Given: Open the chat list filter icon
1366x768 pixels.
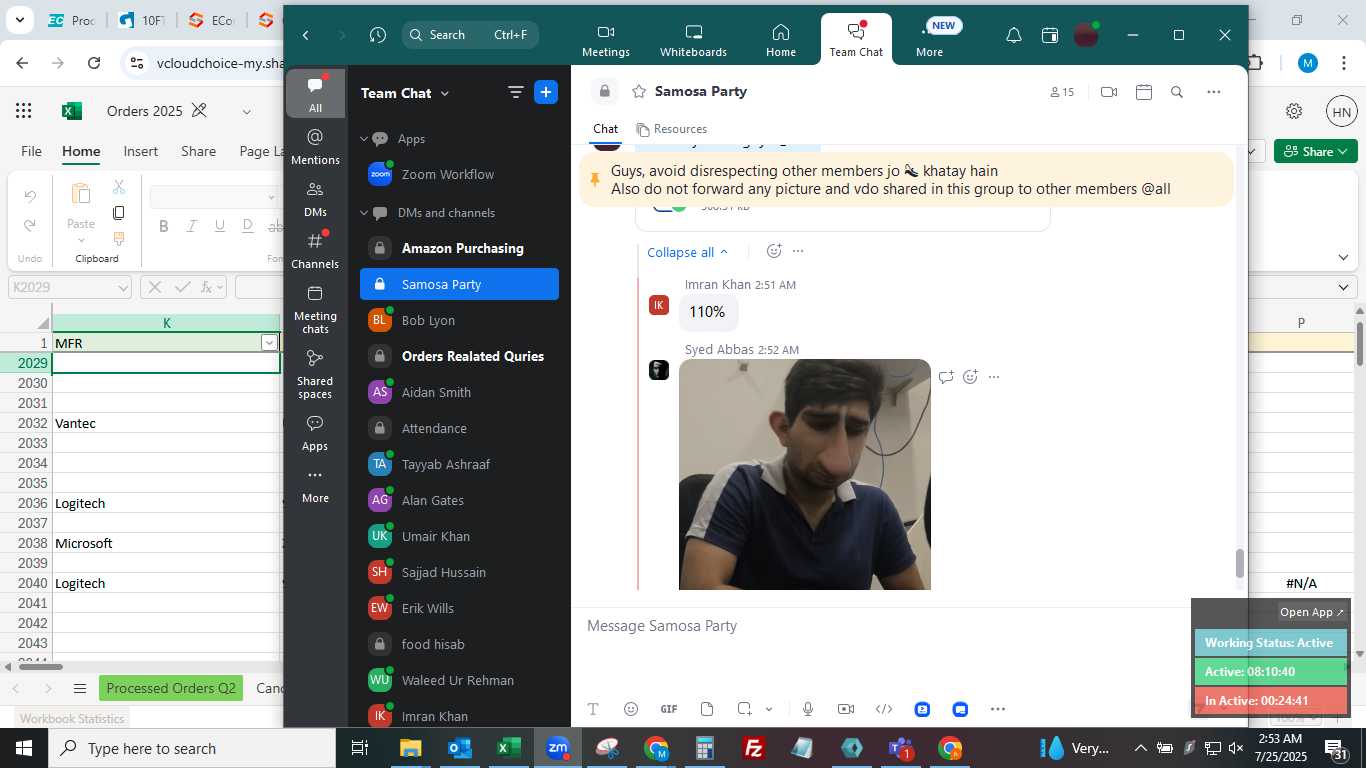Looking at the screenshot, I should pyautogui.click(x=516, y=92).
